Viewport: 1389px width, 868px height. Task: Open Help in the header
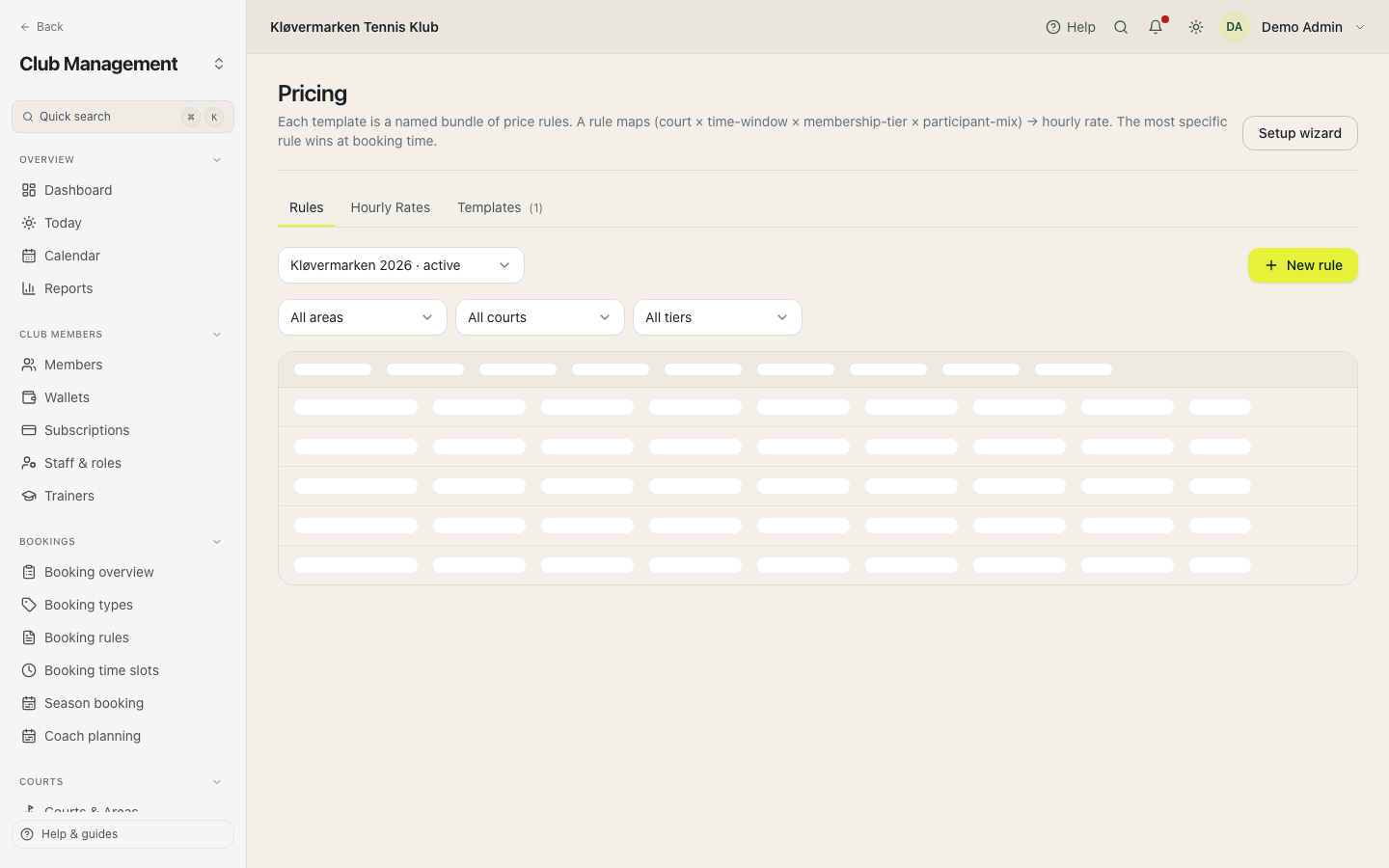click(1071, 27)
